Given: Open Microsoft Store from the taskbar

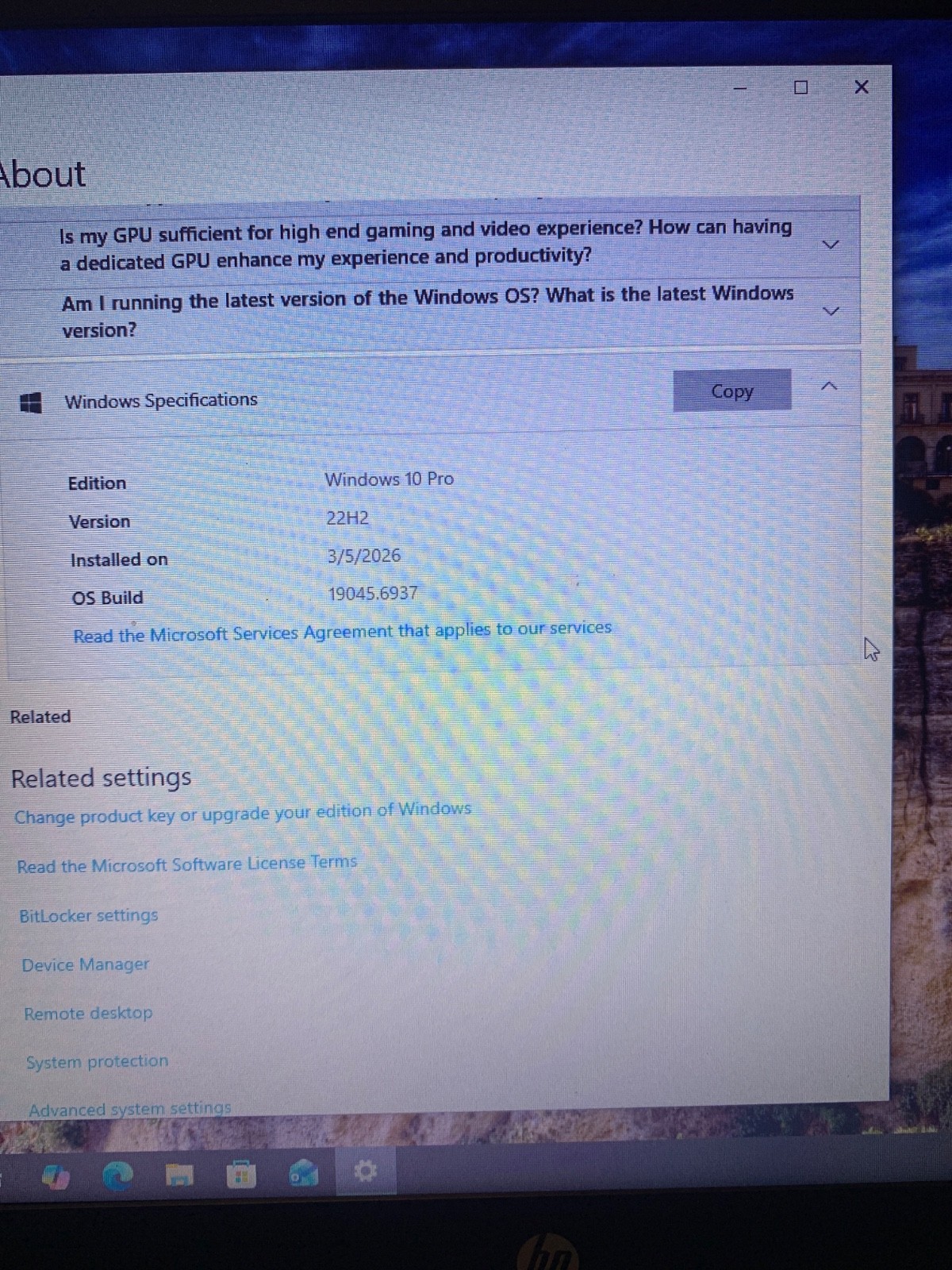Looking at the screenshot, I should pos(240,1174).
